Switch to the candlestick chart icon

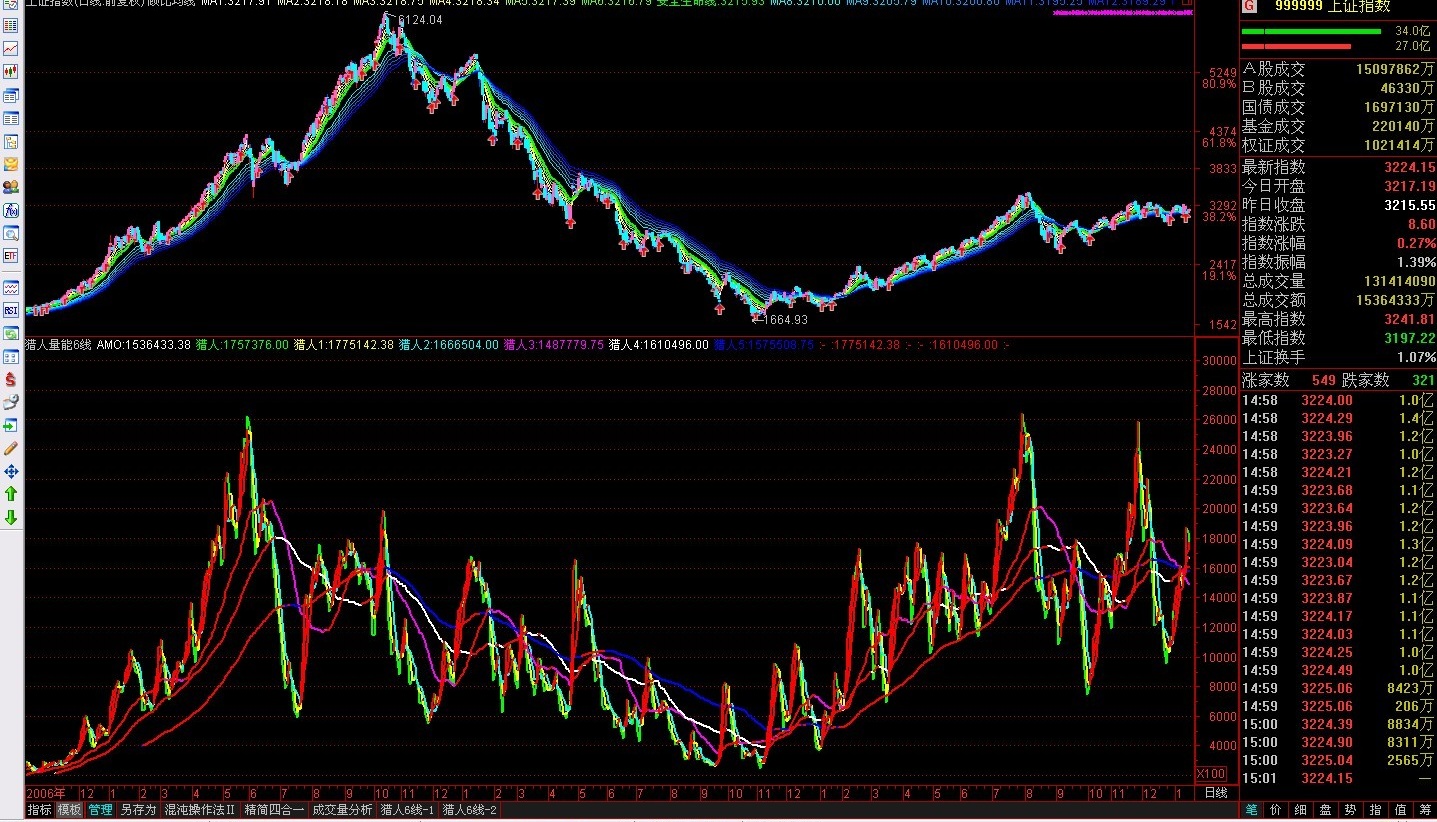pyautogui.click(x=11, y=71)
